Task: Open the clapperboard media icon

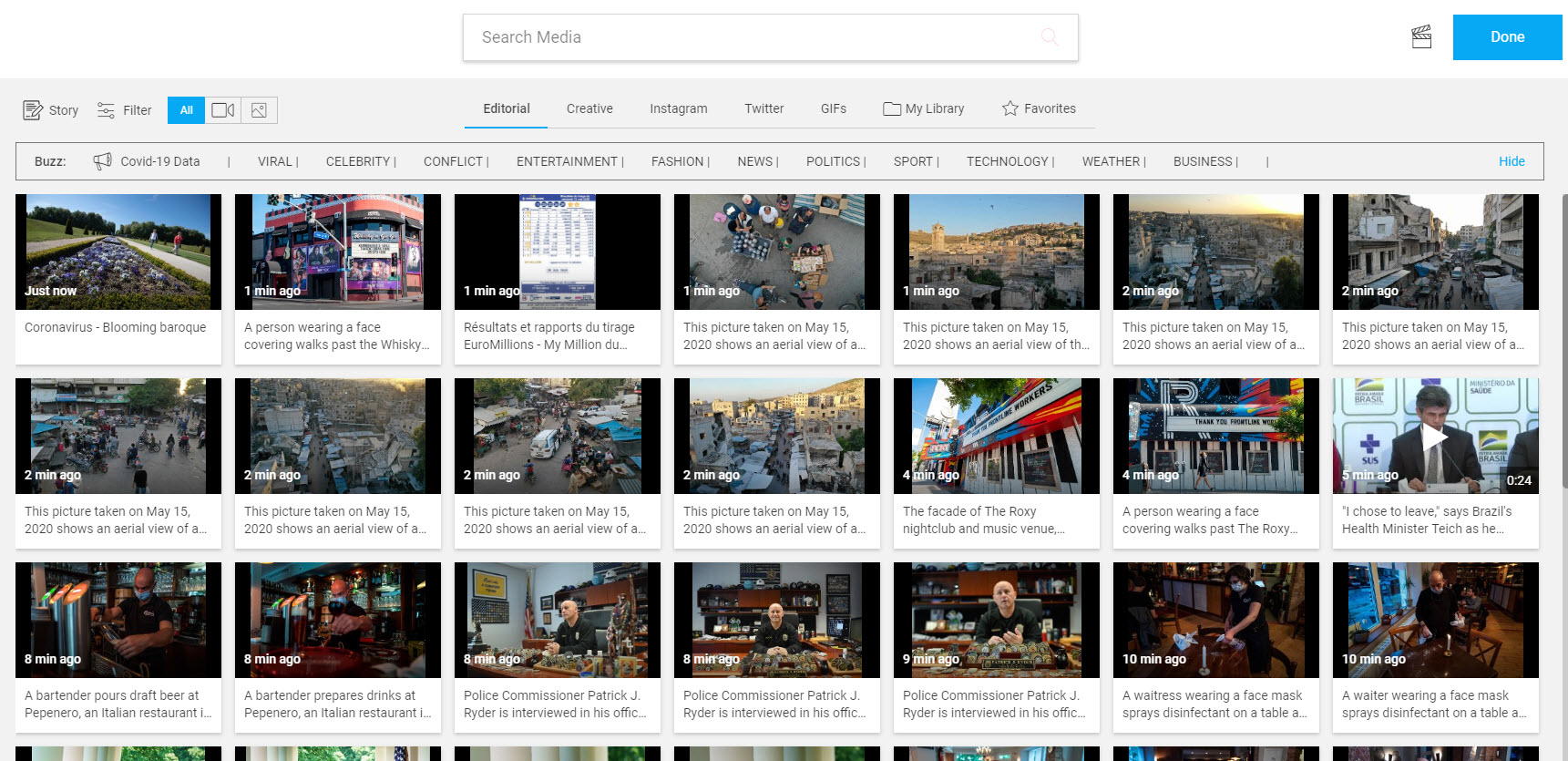Action: click(1421, 37)
